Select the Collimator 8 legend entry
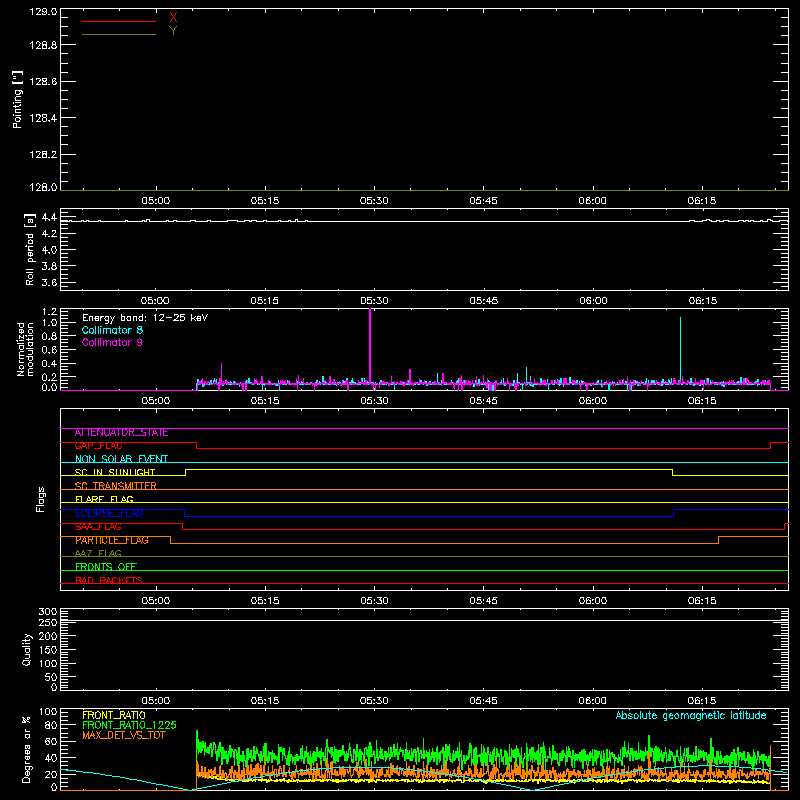 (x=112, y=330)
